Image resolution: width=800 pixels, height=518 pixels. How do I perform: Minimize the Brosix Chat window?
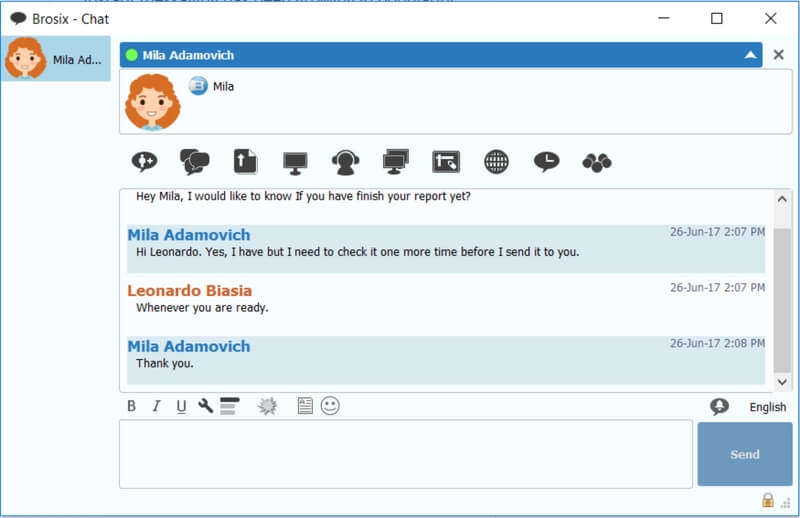point(664,18)
